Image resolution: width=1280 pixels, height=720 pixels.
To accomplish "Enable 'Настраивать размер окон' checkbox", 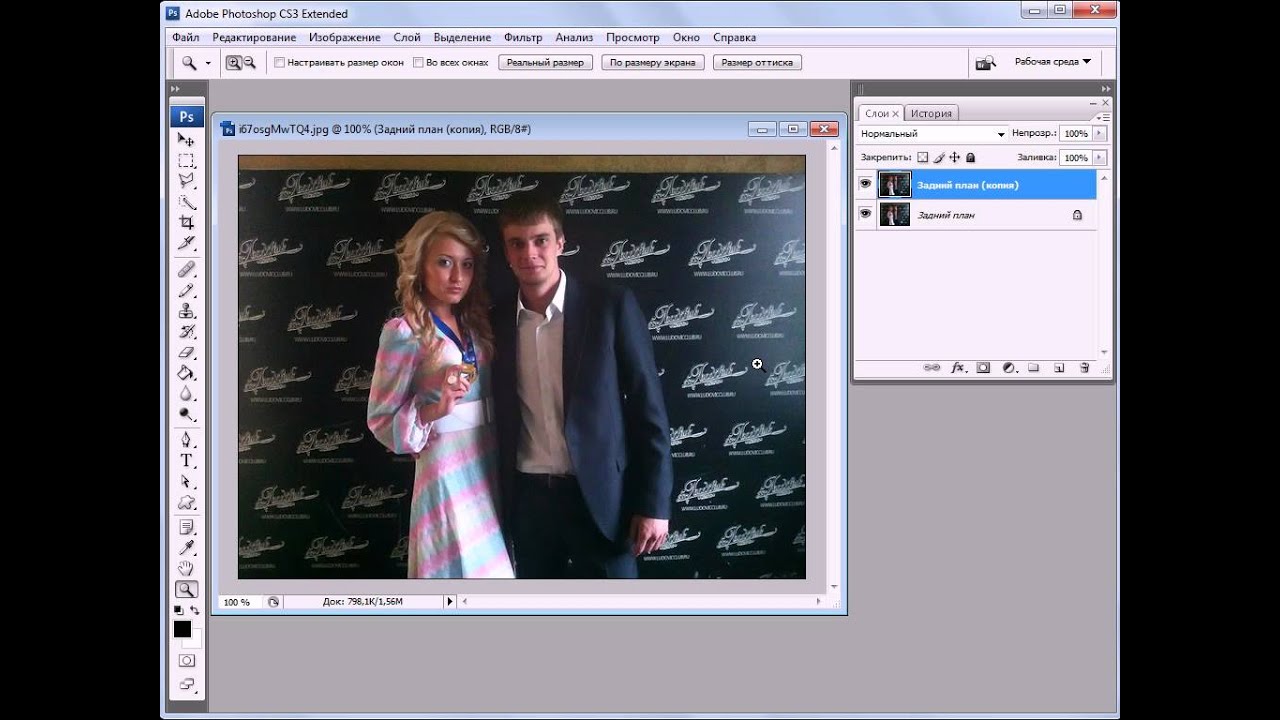I will [x=279, y=62].
